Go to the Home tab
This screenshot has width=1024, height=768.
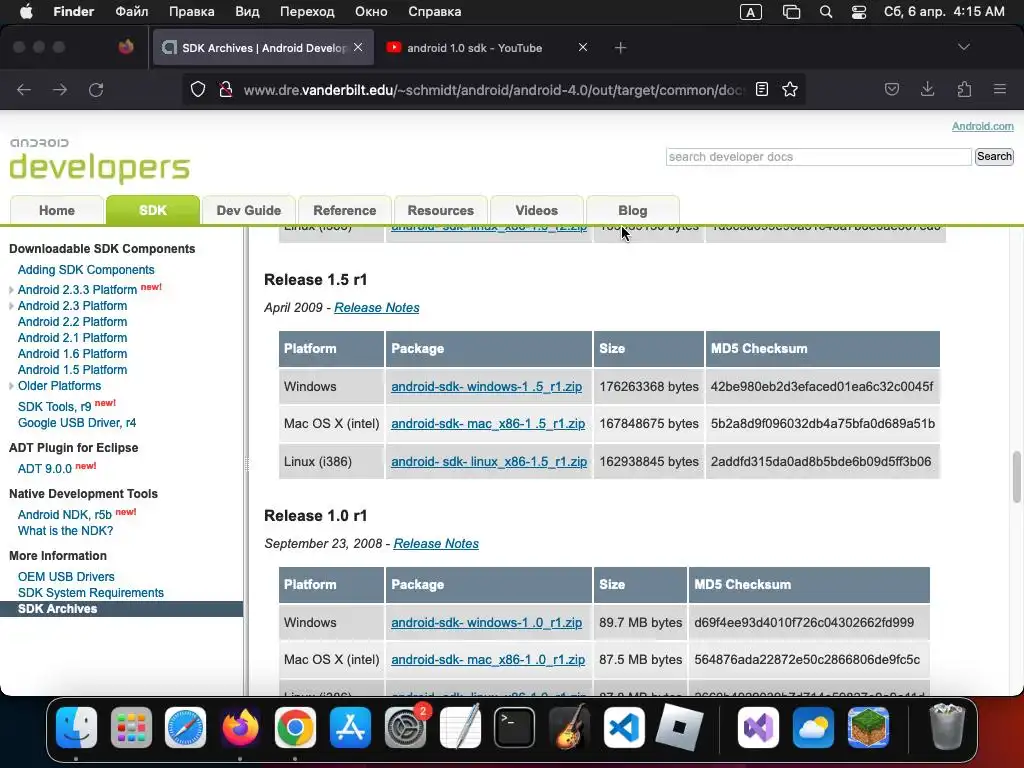pyautogui.click(x=57, y=210)
